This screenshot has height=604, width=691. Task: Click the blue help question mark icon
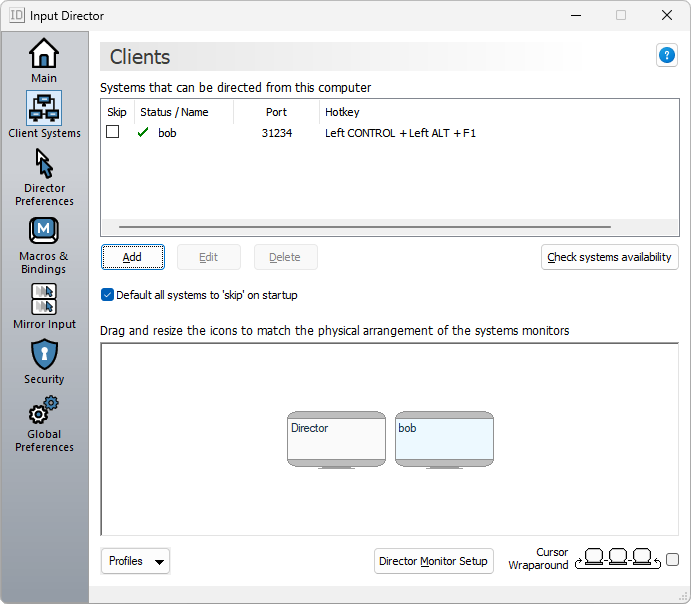pos(666,56)
